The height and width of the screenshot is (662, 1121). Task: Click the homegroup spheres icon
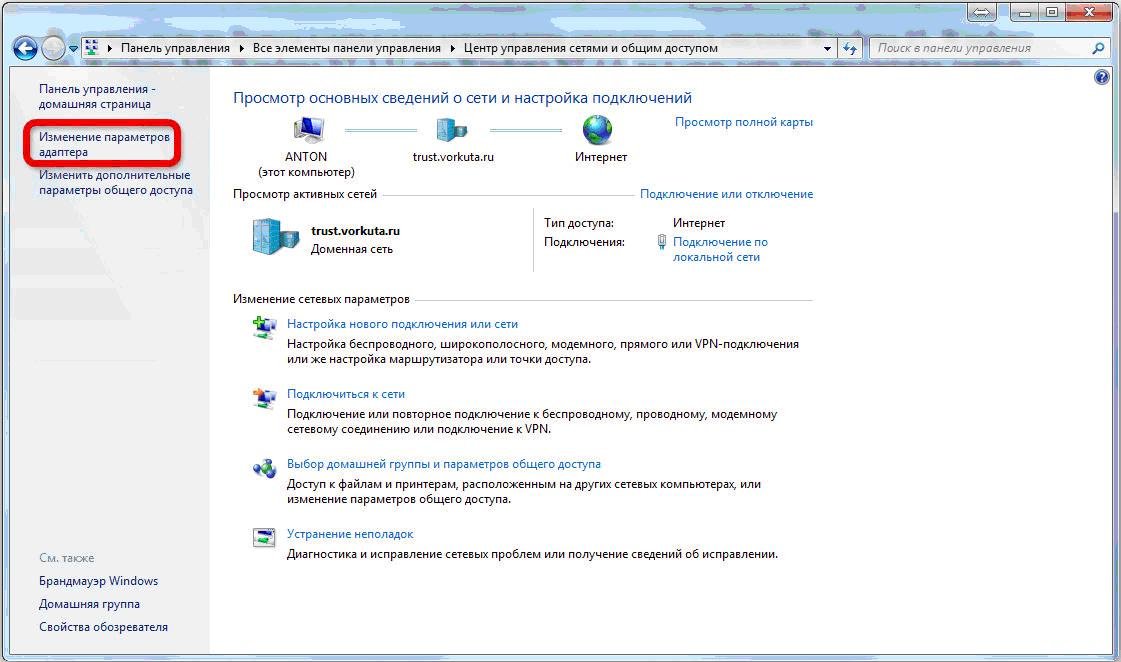click(x=265, y=468)
